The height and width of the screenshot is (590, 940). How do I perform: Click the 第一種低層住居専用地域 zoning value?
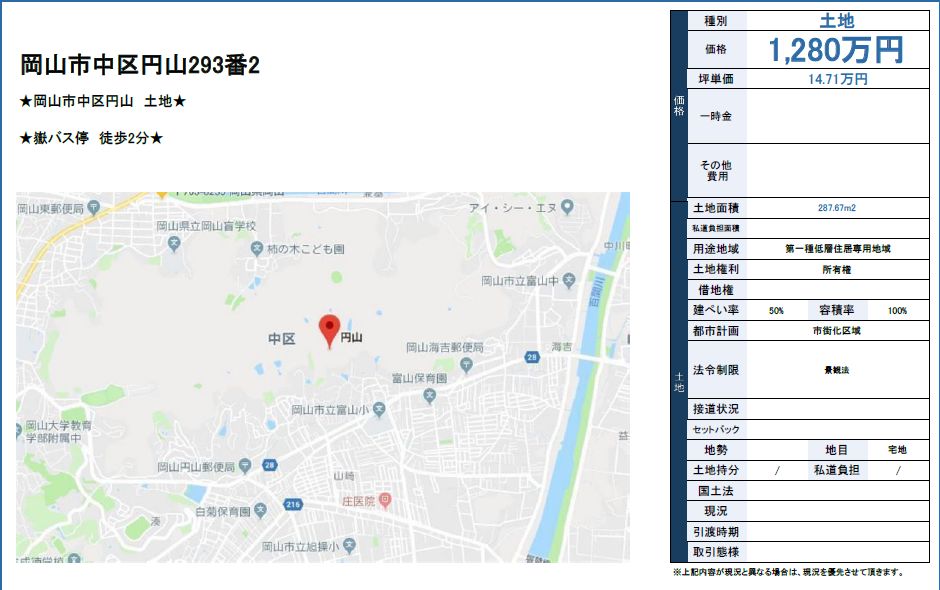click(837, 249)
